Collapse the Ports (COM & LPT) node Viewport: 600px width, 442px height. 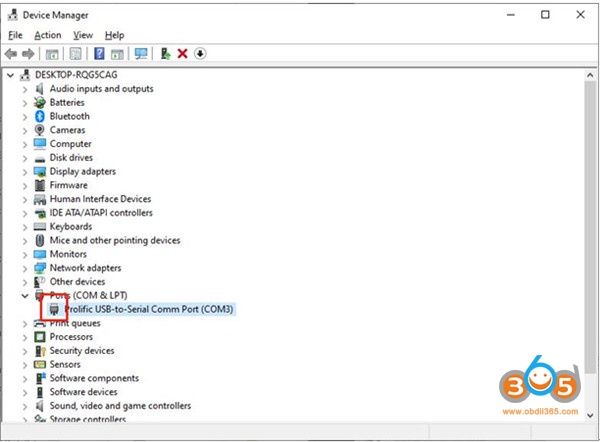click(26, 296)
